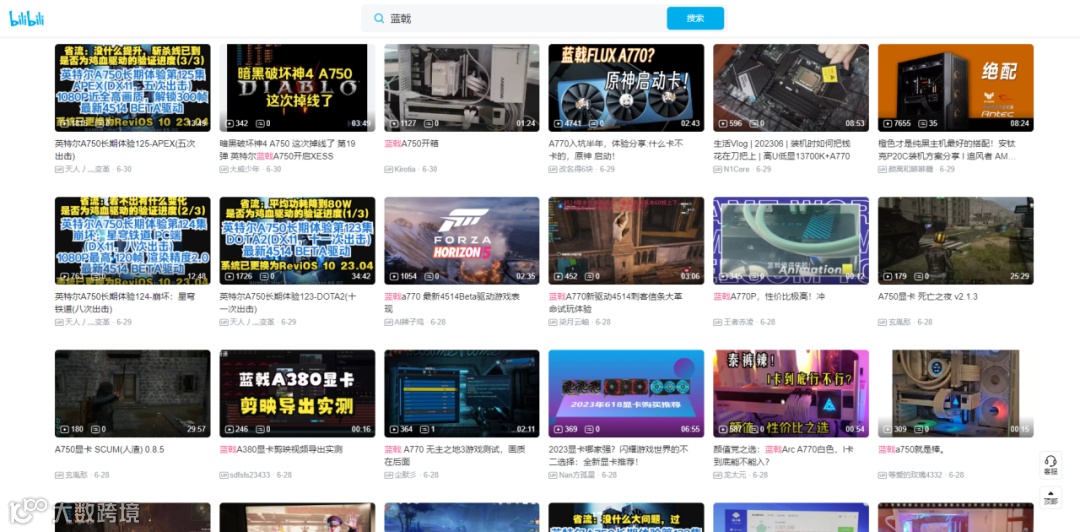Click the UP badge beside N1Core
Screen dimensions: 1080x532
click(x=718, y=169)
